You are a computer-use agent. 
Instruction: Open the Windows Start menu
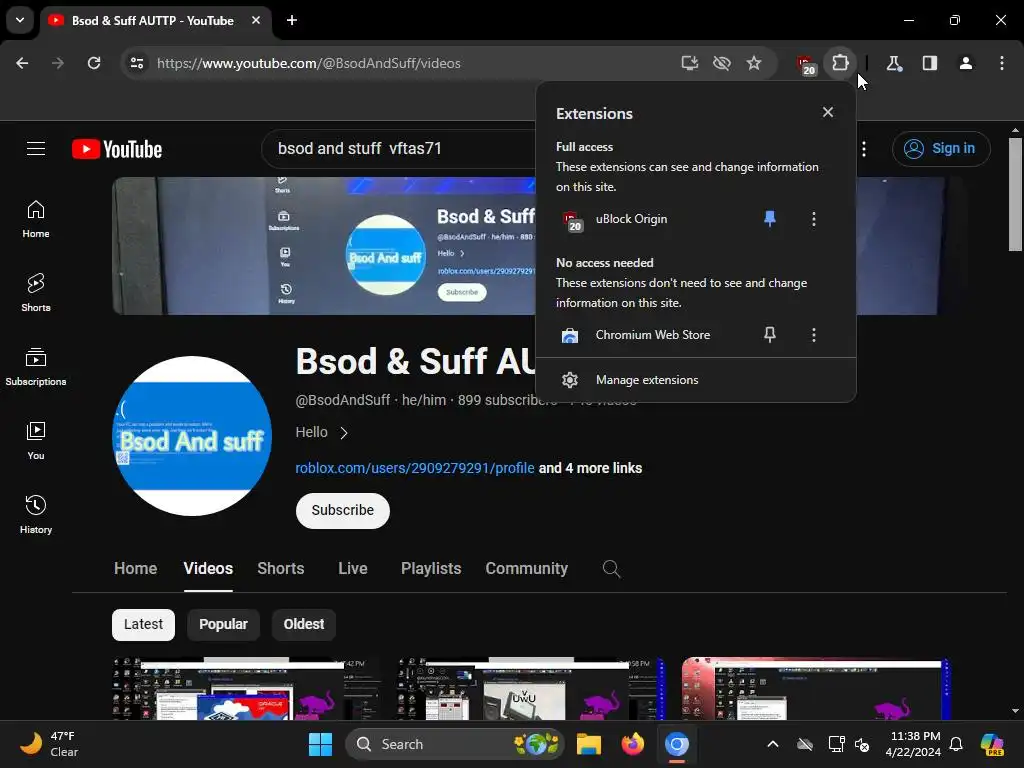pos(320,744)
